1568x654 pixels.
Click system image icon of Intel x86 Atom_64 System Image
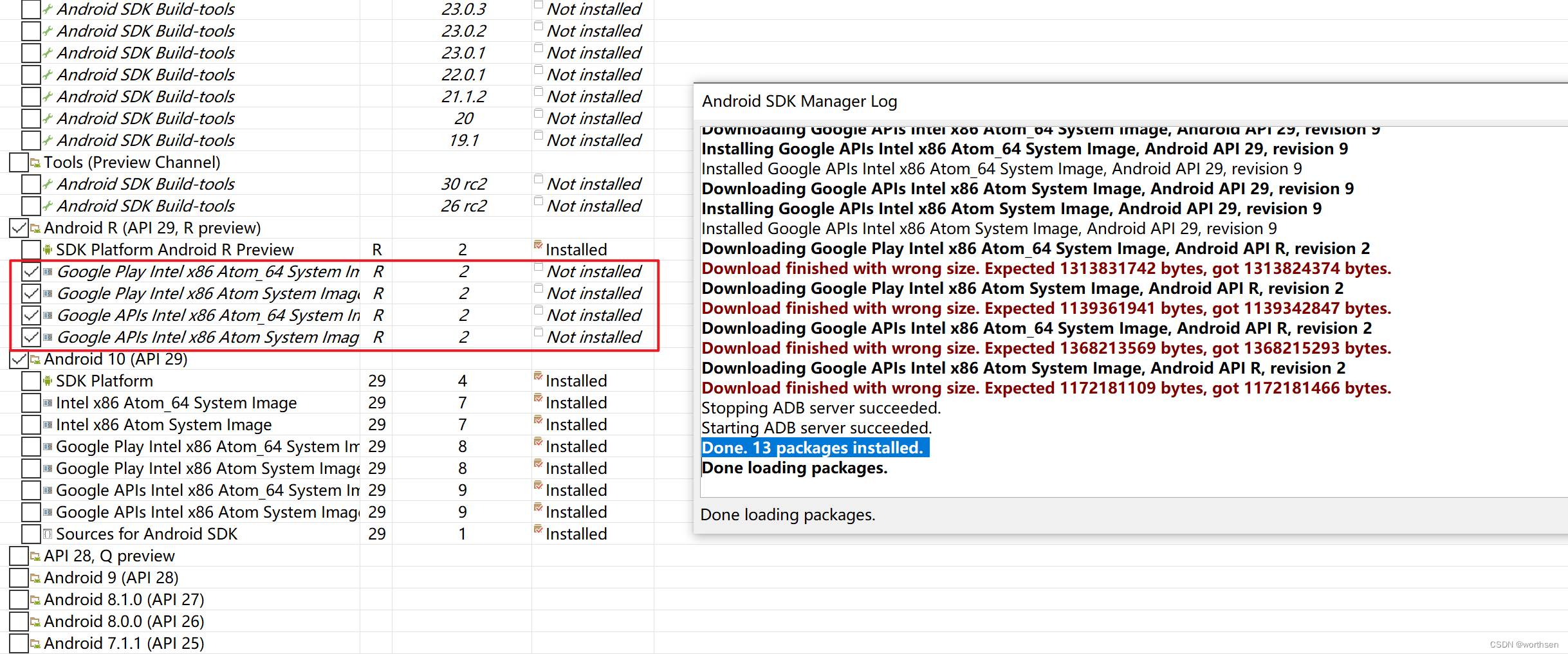[48, 403]
